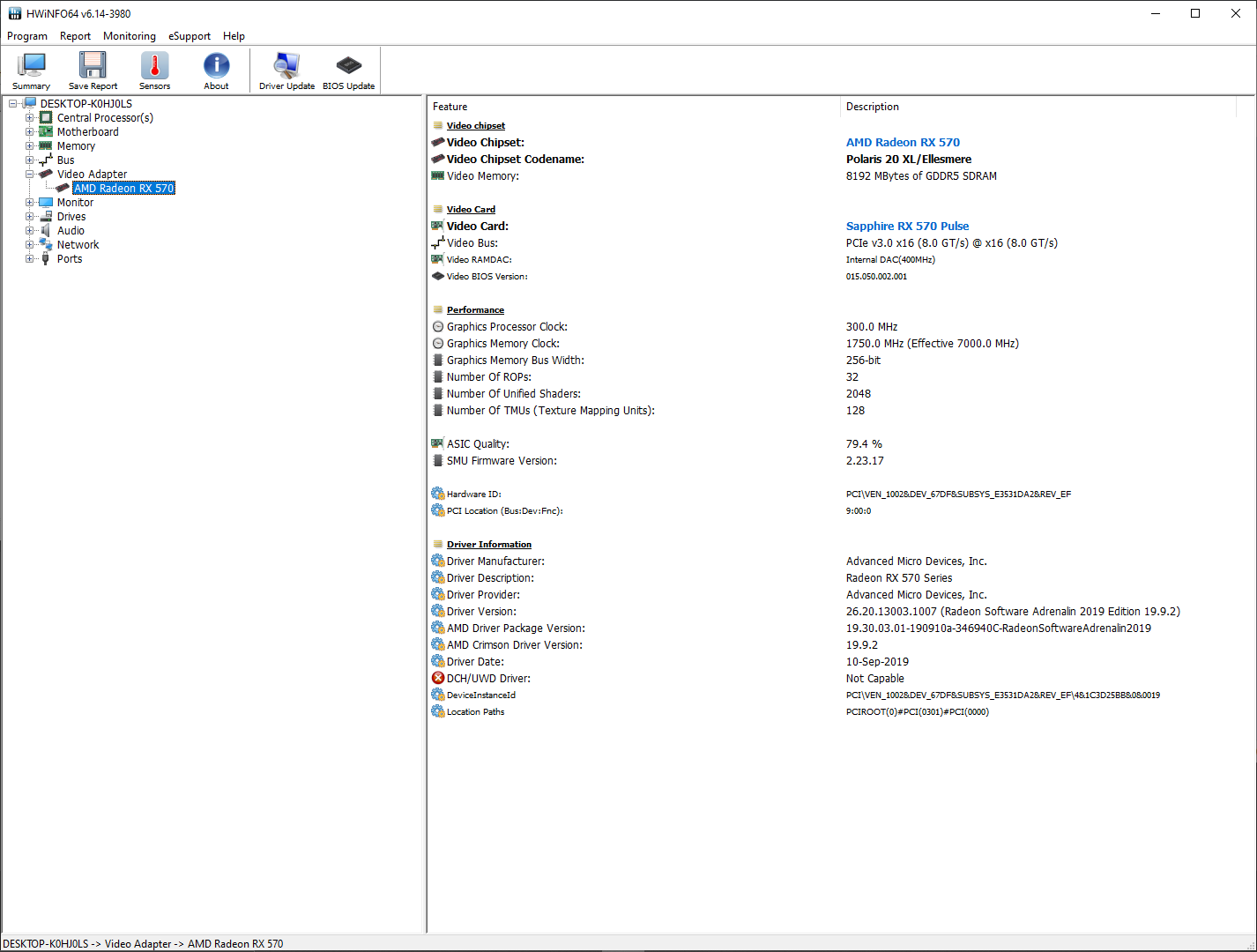Click the Video chipset folder icon

[x=438, y=125]
